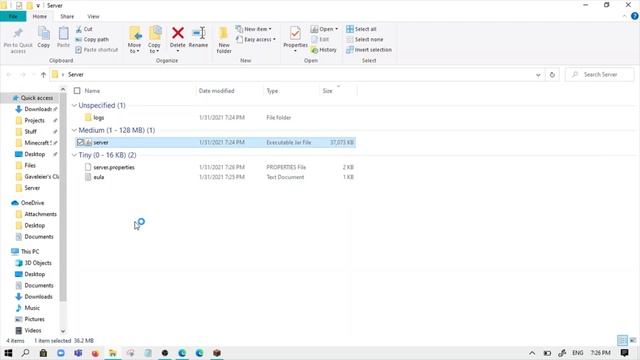This screenshot has width=640, height=360.
Task: Open OneDrive in navigation pane
Action: tap(32, 203)
